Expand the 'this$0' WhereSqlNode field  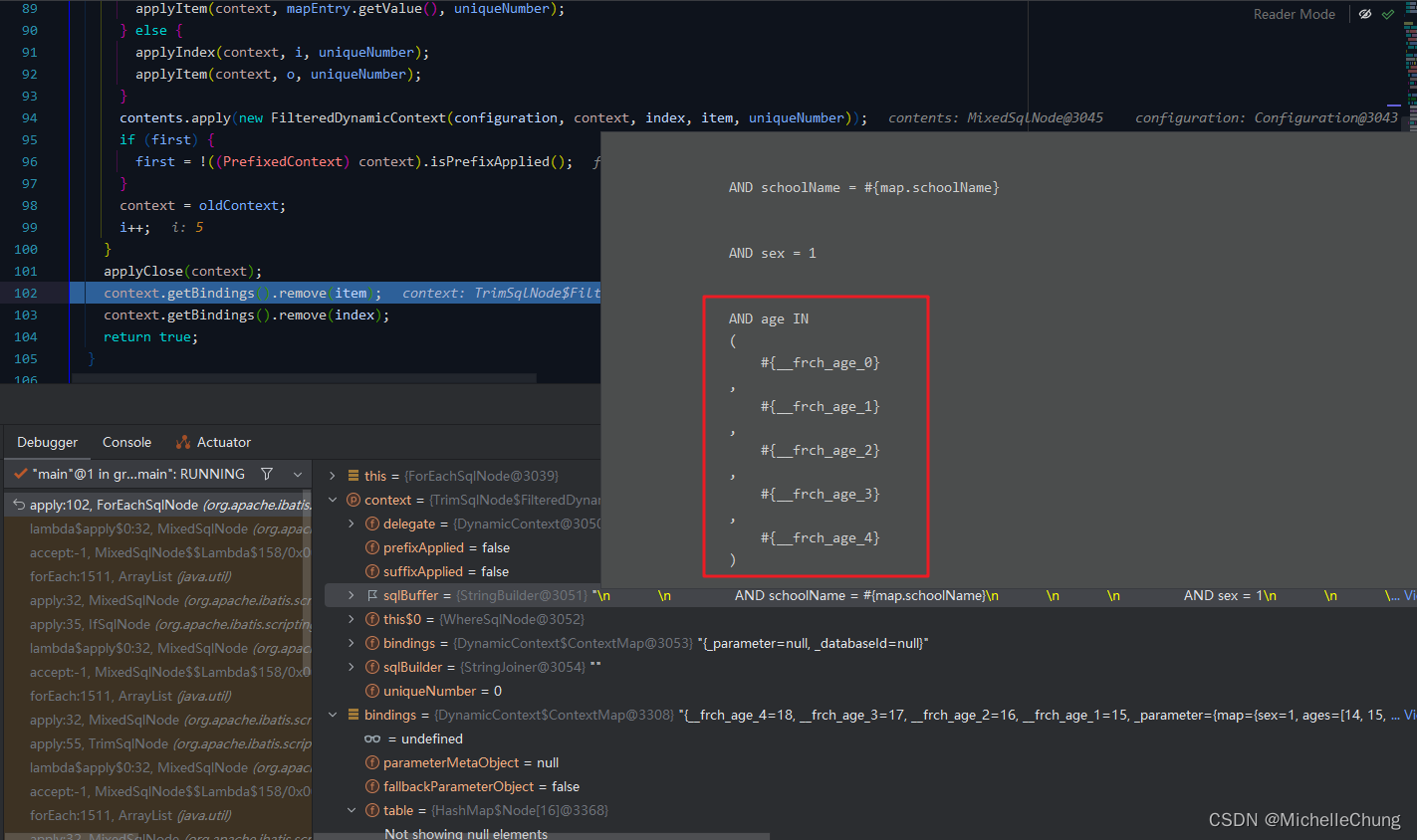click(352, 619)
